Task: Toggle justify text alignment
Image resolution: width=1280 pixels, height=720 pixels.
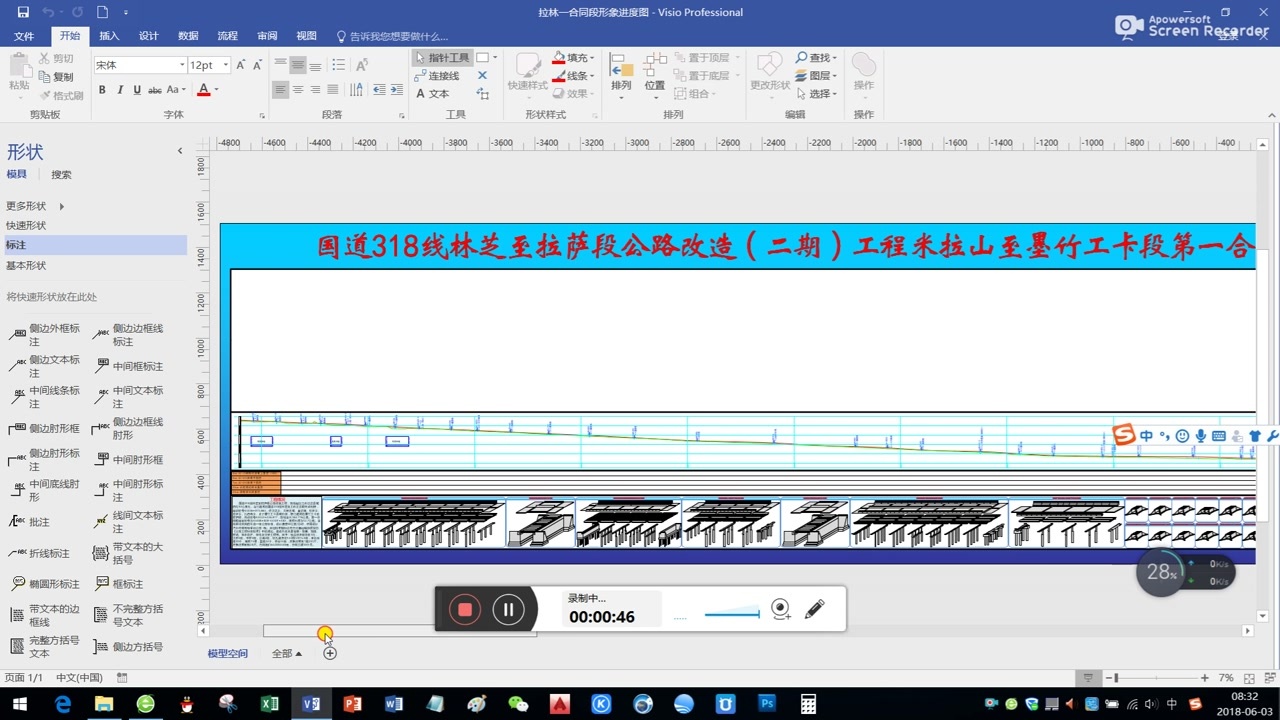Action: pos(333,90)
